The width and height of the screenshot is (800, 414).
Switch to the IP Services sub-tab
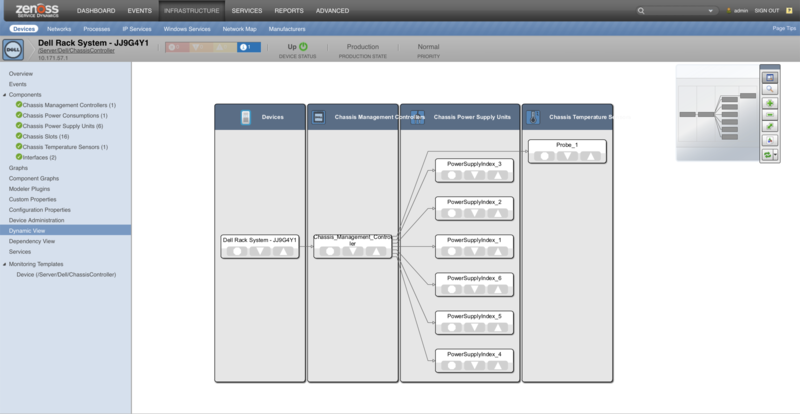137,29
